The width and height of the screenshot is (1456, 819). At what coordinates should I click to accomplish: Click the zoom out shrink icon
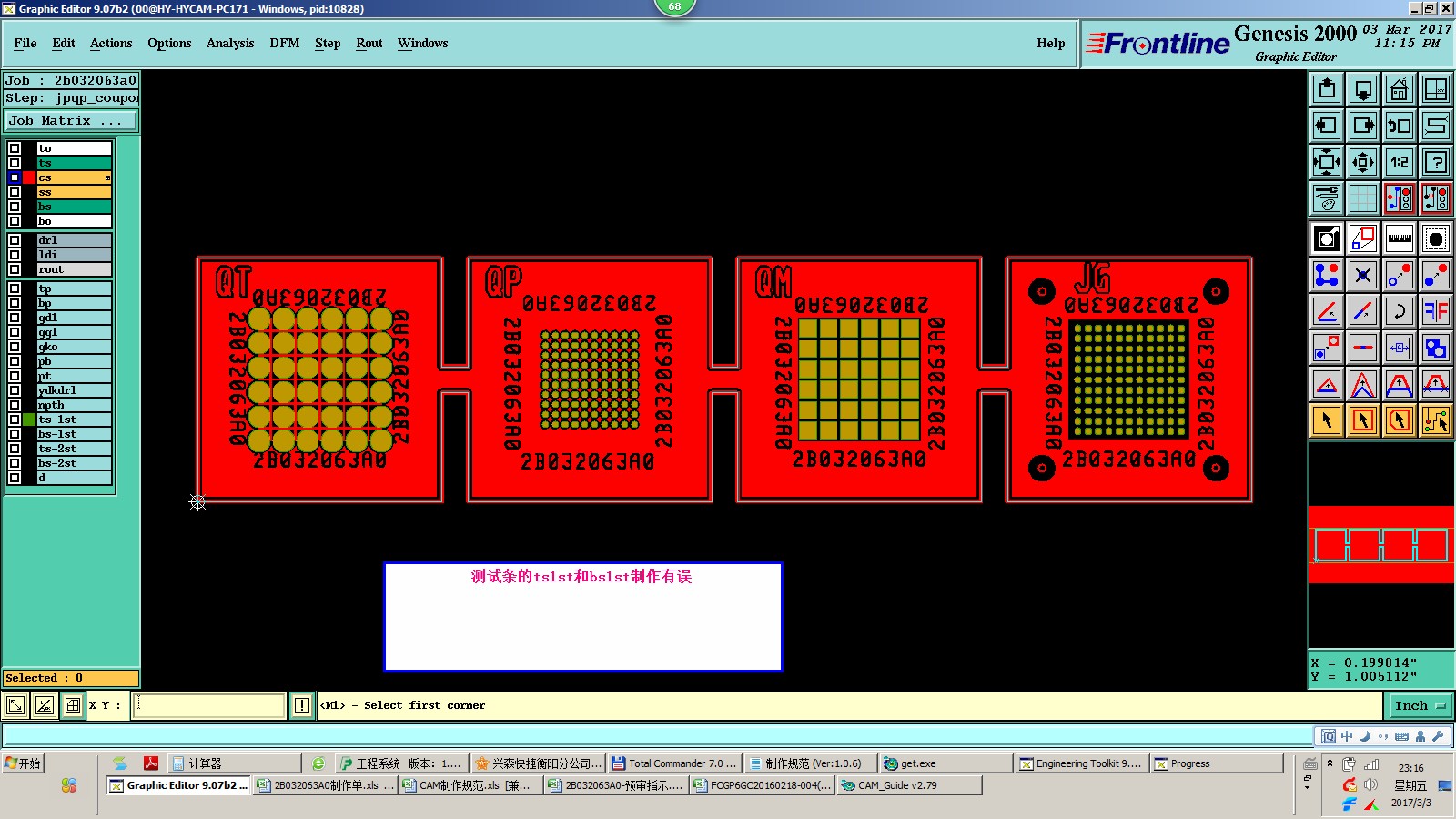coord(1363,162)
